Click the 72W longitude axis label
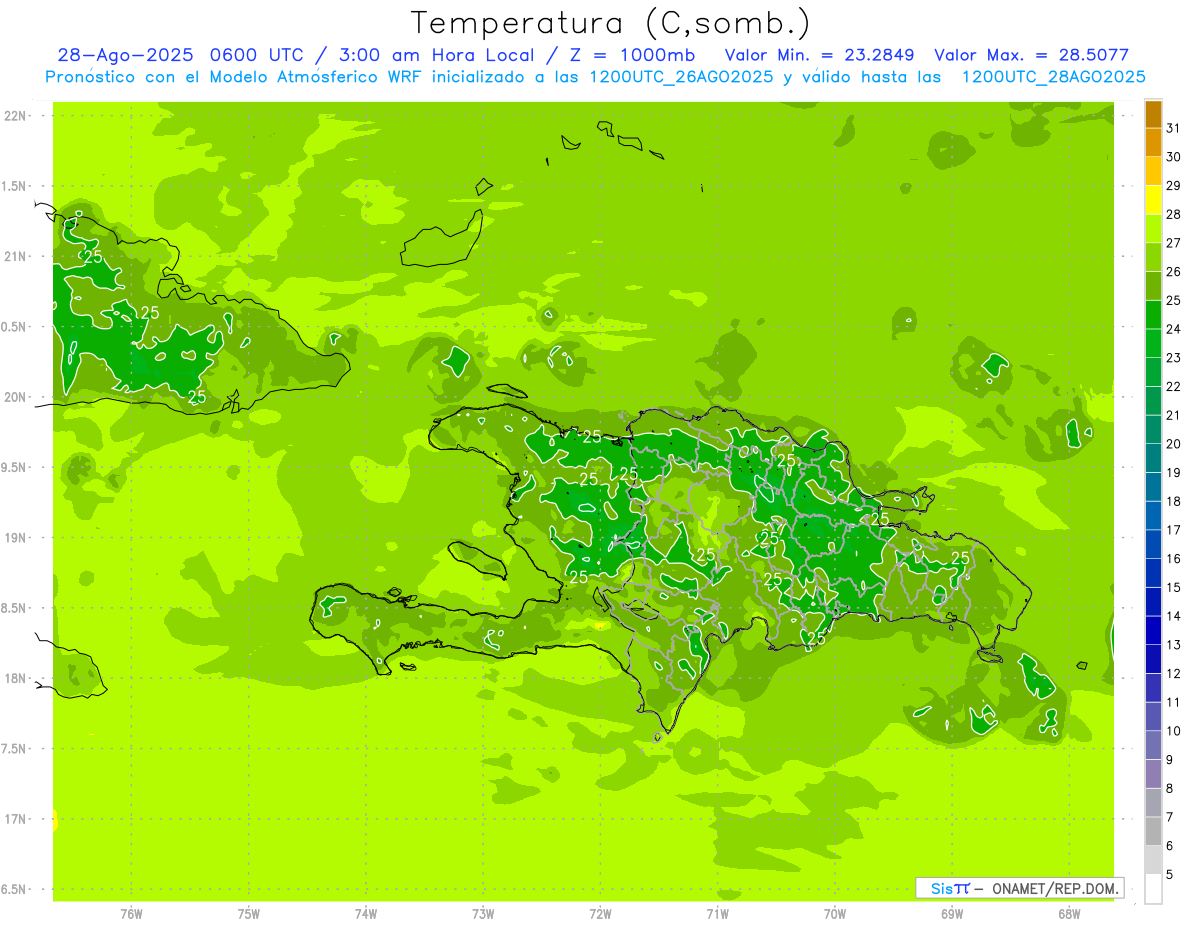1200x927 pixels. coord(600,913)
